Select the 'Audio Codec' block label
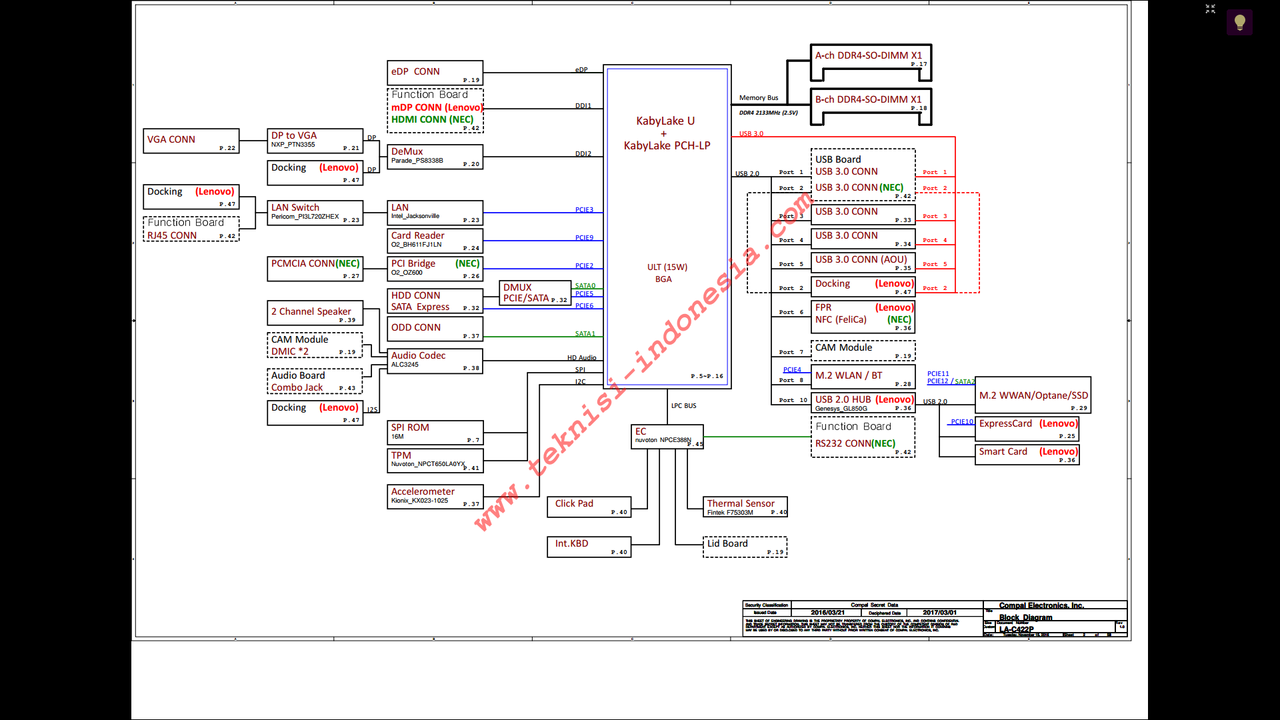Viewport: 1280px width, 720px height. coord(418,355)
